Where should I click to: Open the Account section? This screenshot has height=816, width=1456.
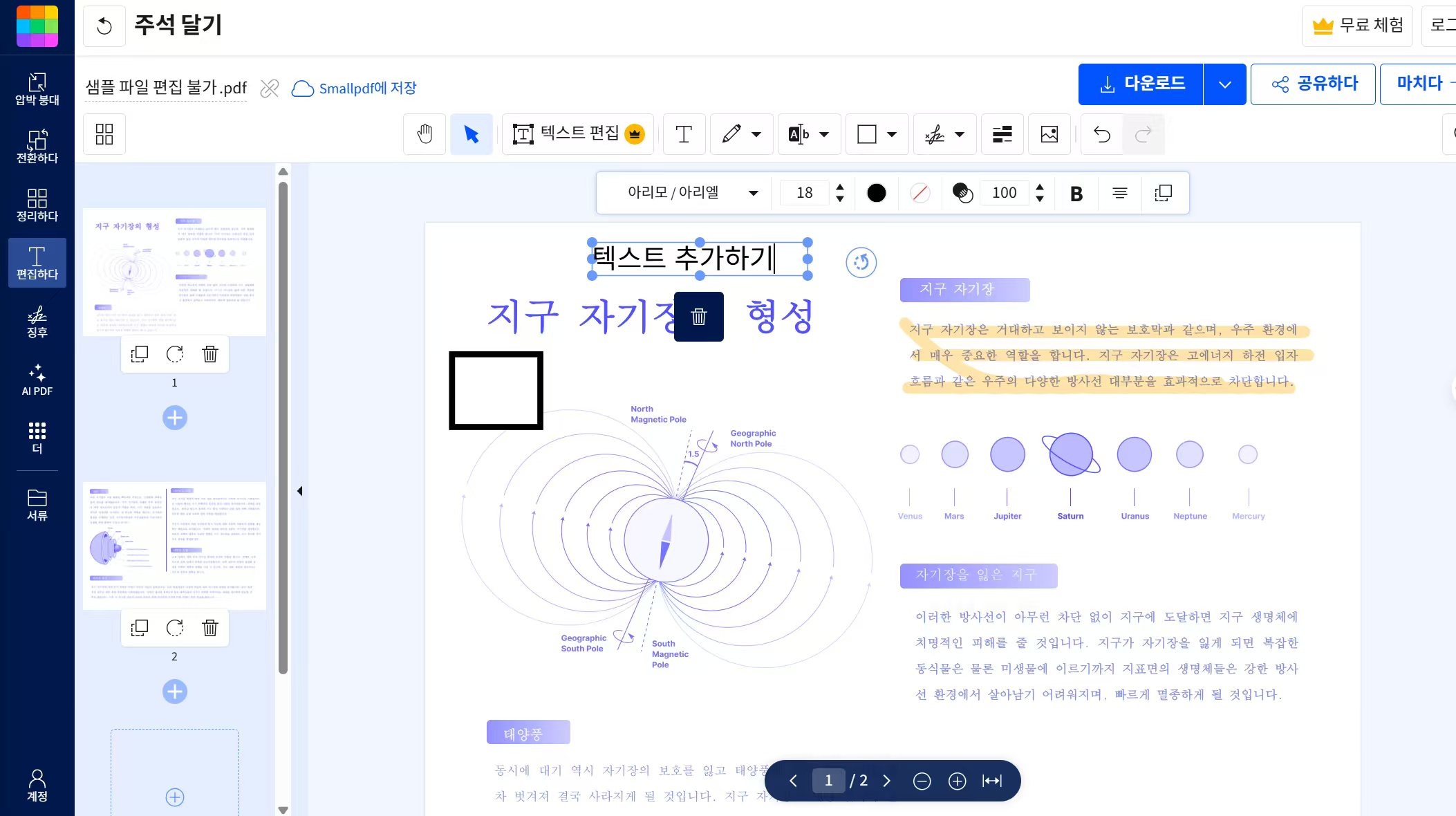coord(37,785)
